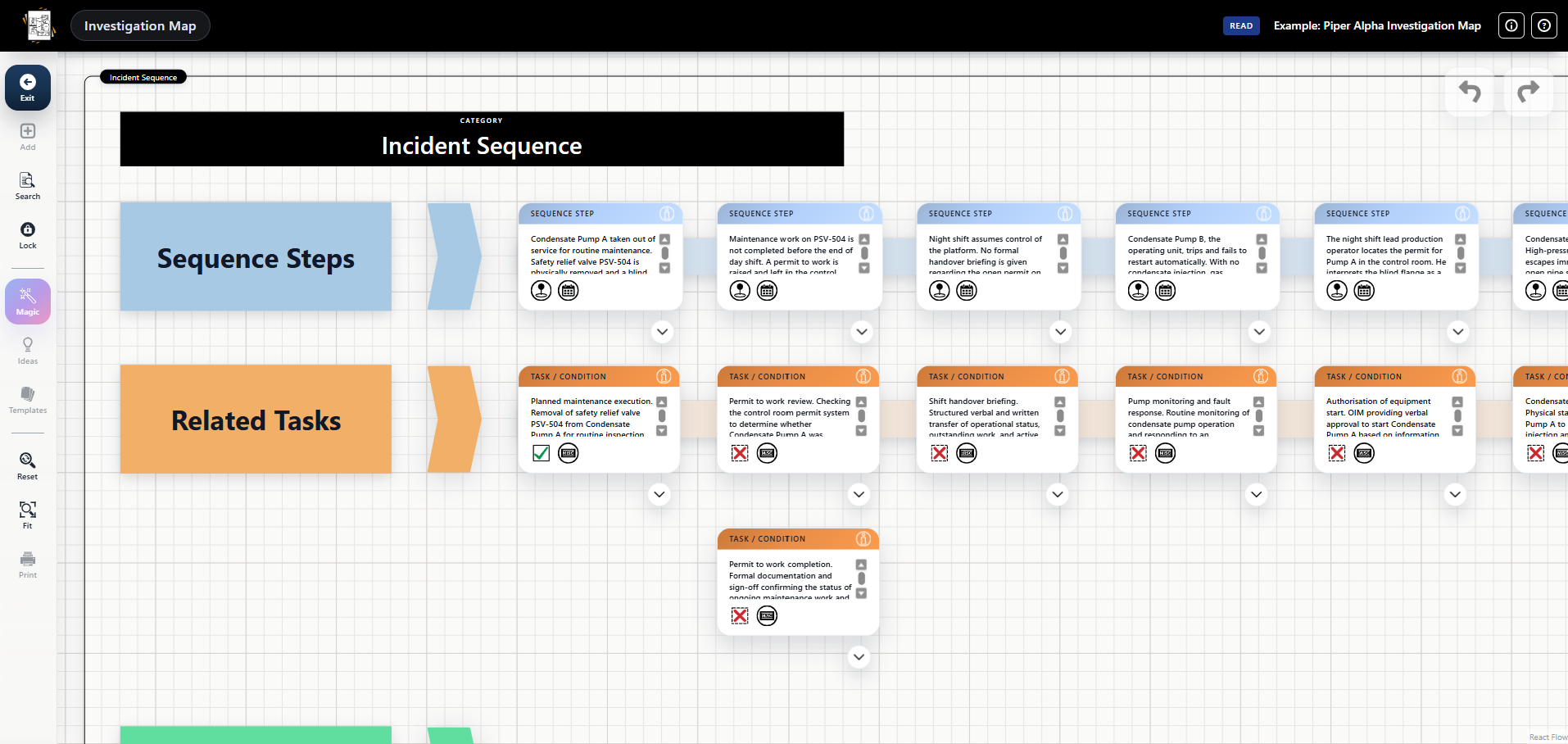Click the round badge icon on Planned maintenance execution
Screen dimensions: 1568x744
(569, 453)
